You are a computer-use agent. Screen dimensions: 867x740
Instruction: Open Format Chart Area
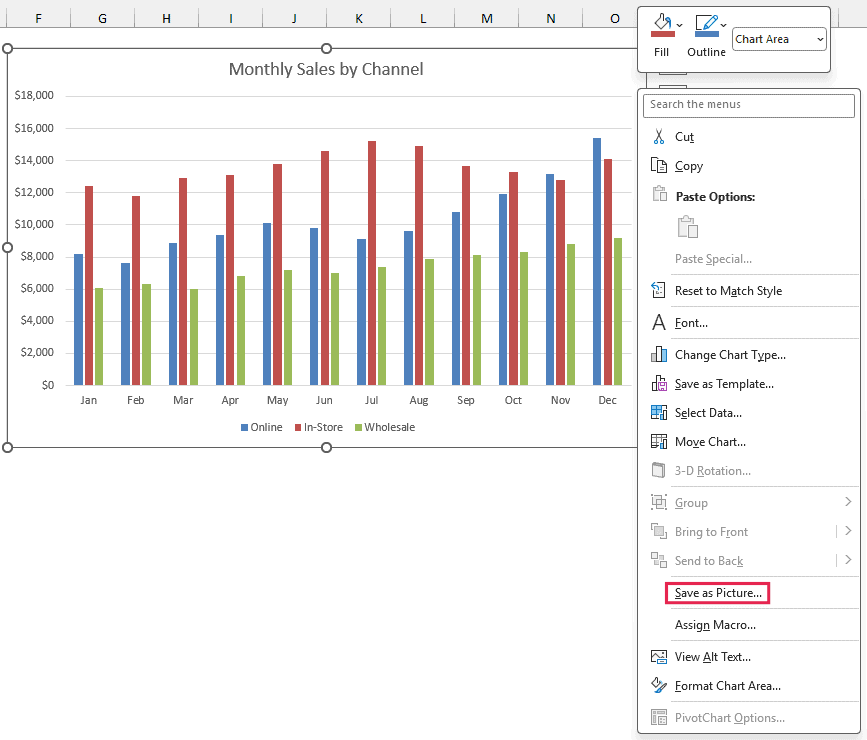tap(728, 686)
